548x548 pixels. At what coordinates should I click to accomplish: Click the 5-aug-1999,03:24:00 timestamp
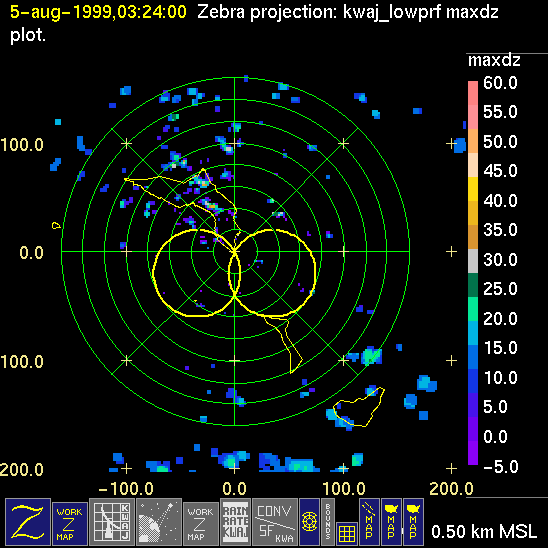(98, 12)
